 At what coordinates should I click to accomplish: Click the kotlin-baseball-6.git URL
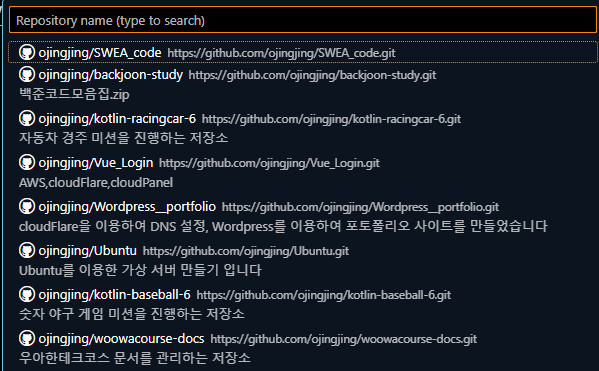click(x=324, y=295)
